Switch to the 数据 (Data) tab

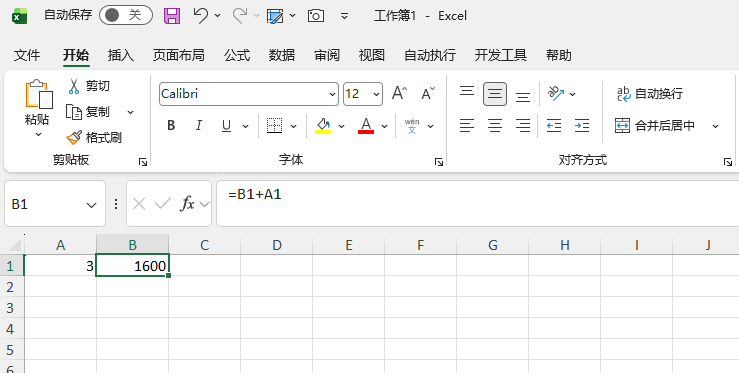pyautogui.click(x=282, y=55)
